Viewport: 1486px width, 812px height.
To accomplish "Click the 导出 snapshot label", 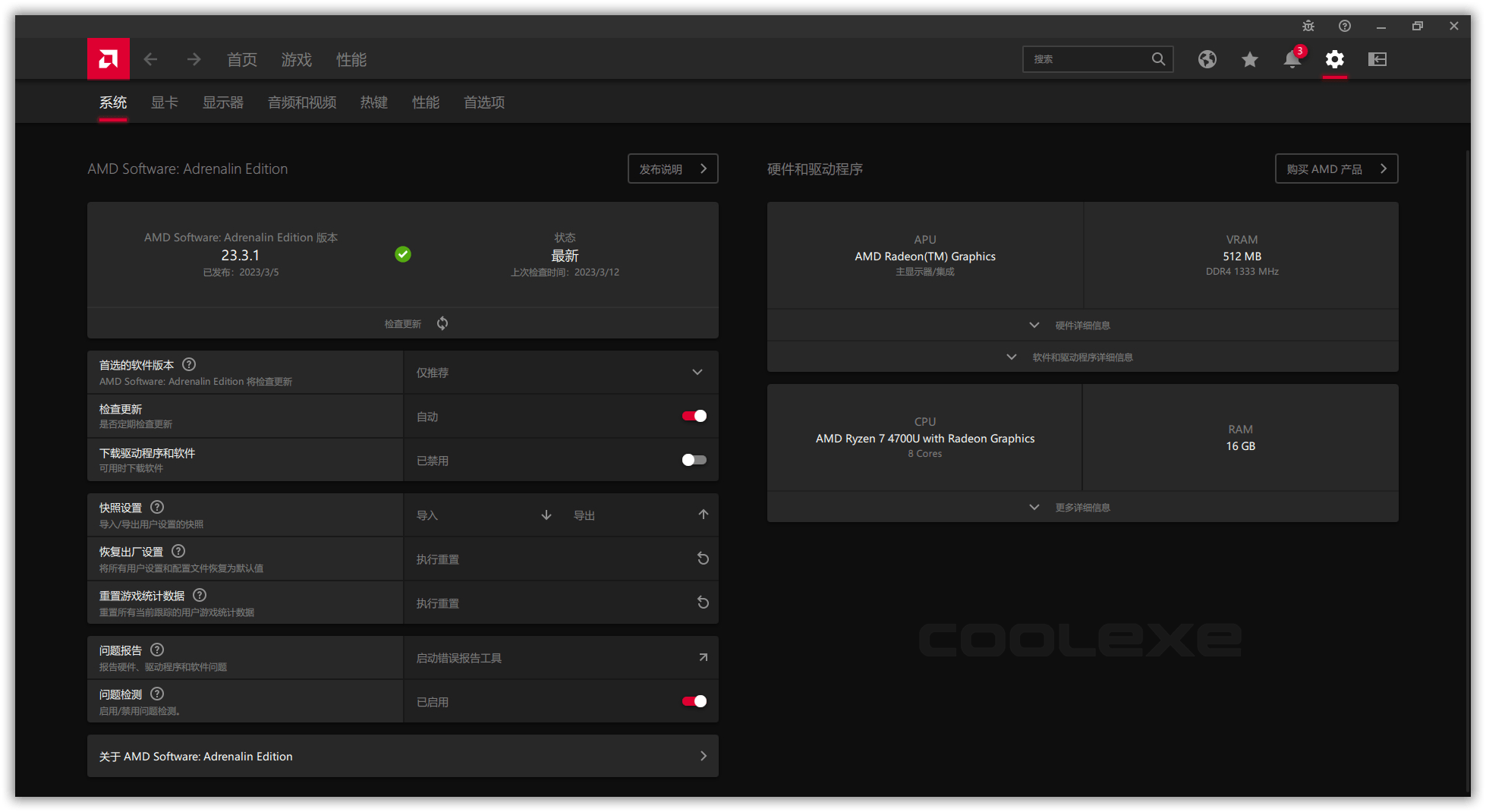I will click(x=584, y=515).
